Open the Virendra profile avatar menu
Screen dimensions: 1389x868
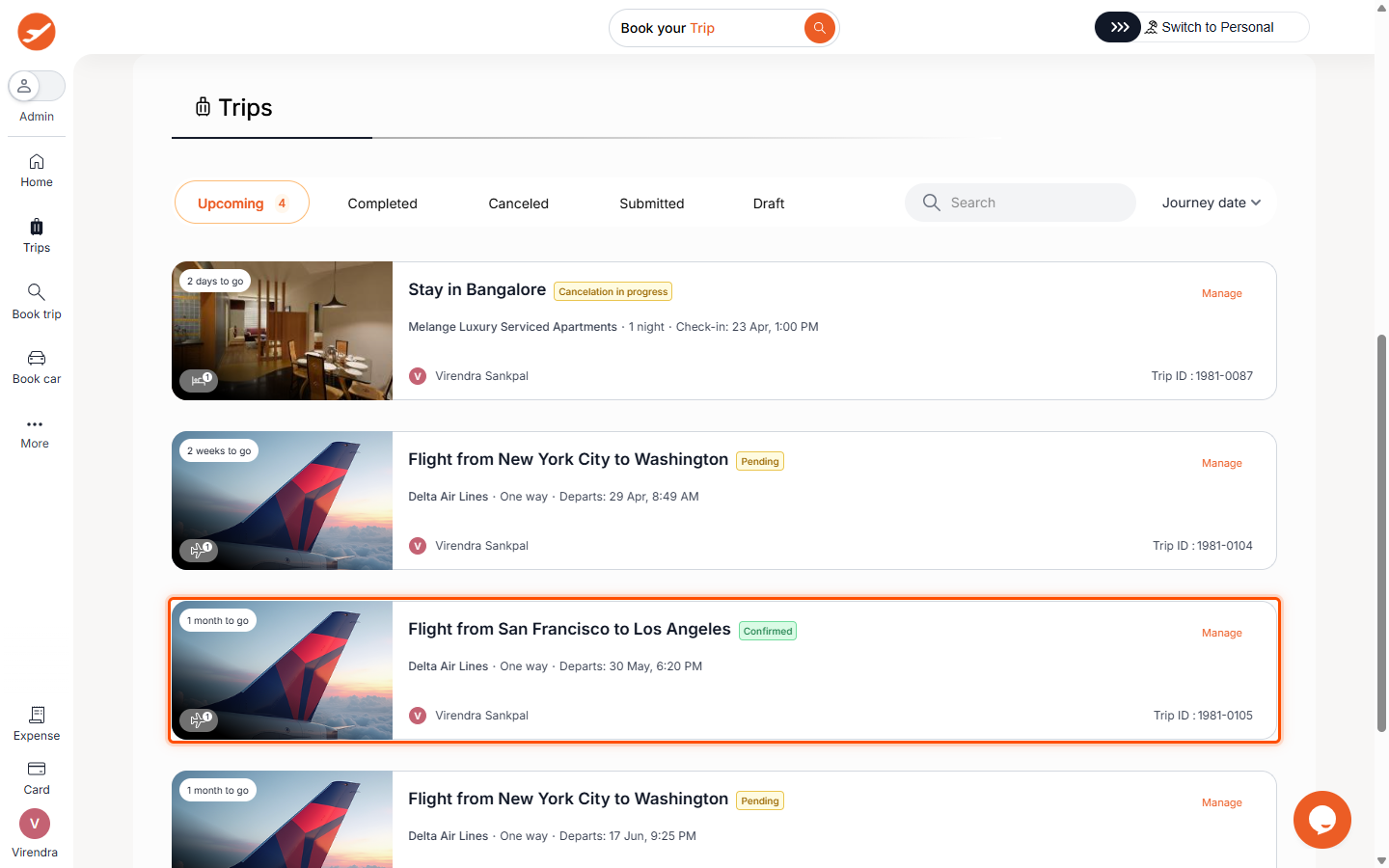(35, 824)
